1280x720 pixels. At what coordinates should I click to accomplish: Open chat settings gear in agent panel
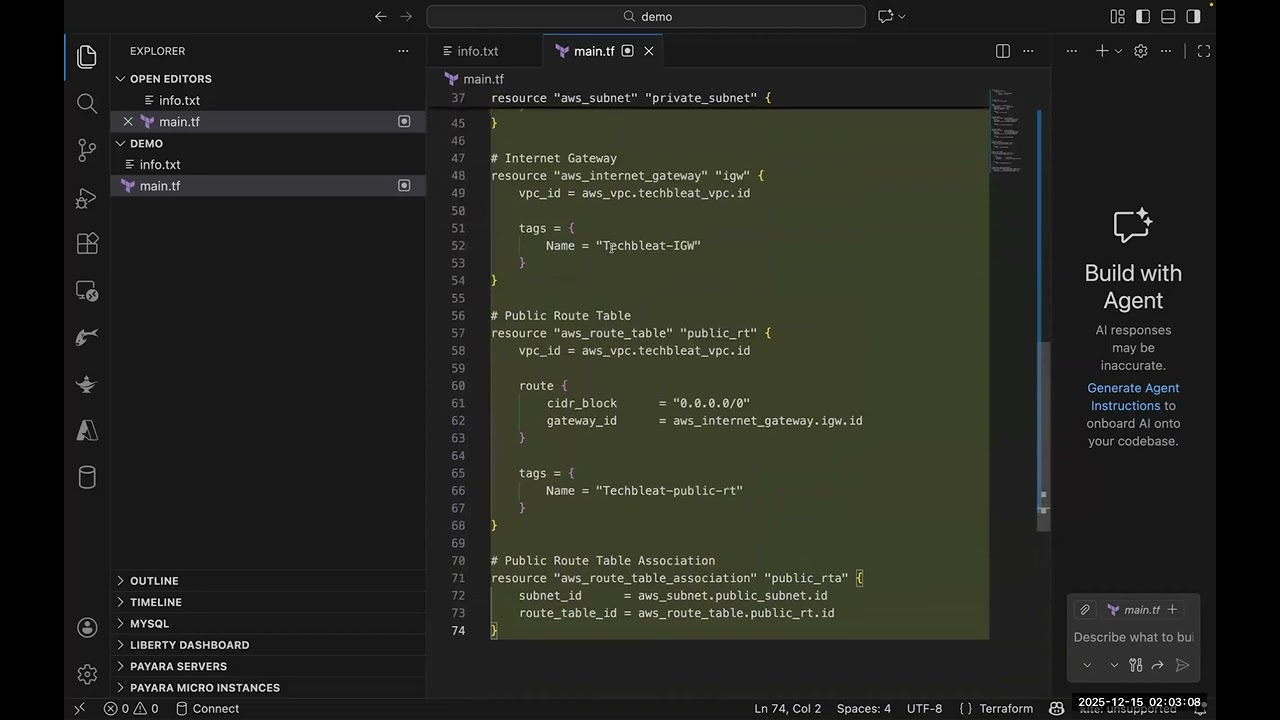tap(1141, 51)
